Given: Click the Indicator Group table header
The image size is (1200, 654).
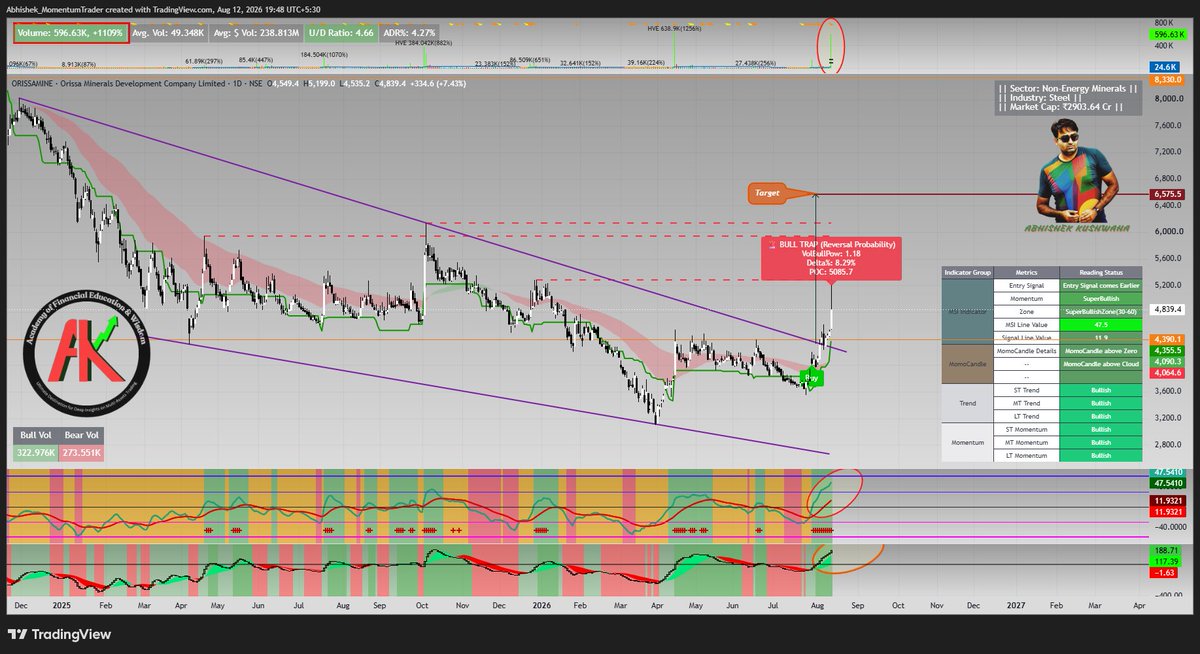Looking at the screenshot, I should [x=965, y=272].
